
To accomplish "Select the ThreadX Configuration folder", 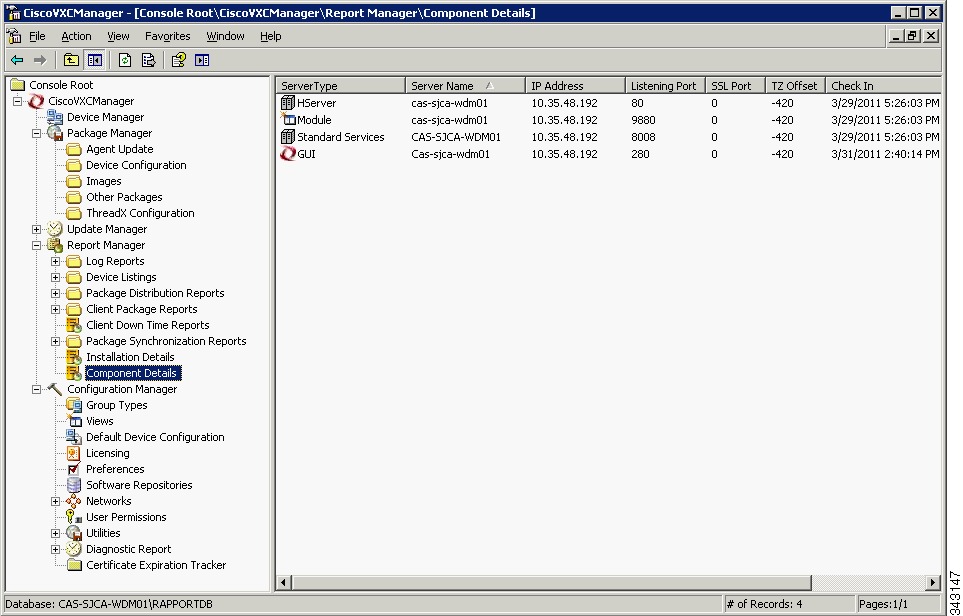I will pos(140,213).
